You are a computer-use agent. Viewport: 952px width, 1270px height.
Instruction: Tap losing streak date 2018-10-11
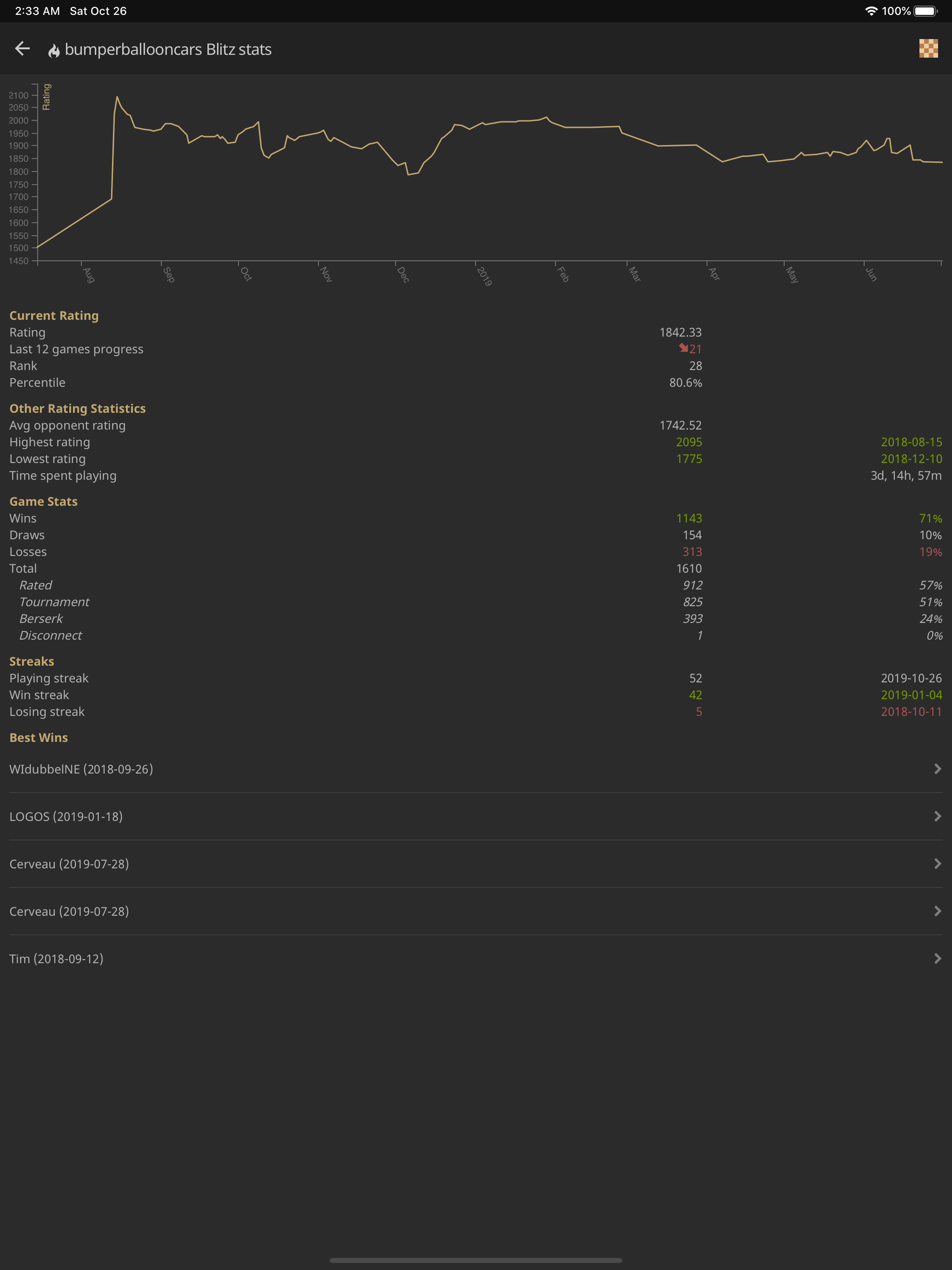(911, 711)
